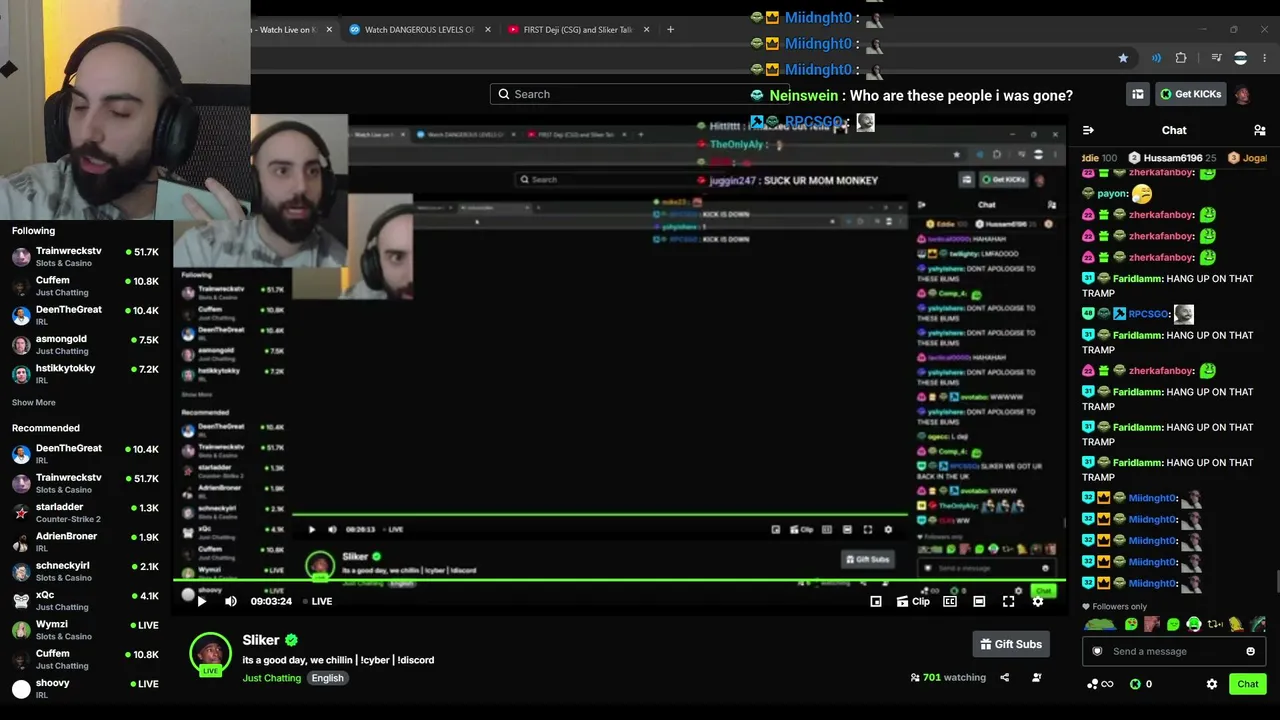The height and width of the screenshot is (720, 1280).
Task: Bookmark this page with star
Action: pyautogui.click(x=1123, y=58)
